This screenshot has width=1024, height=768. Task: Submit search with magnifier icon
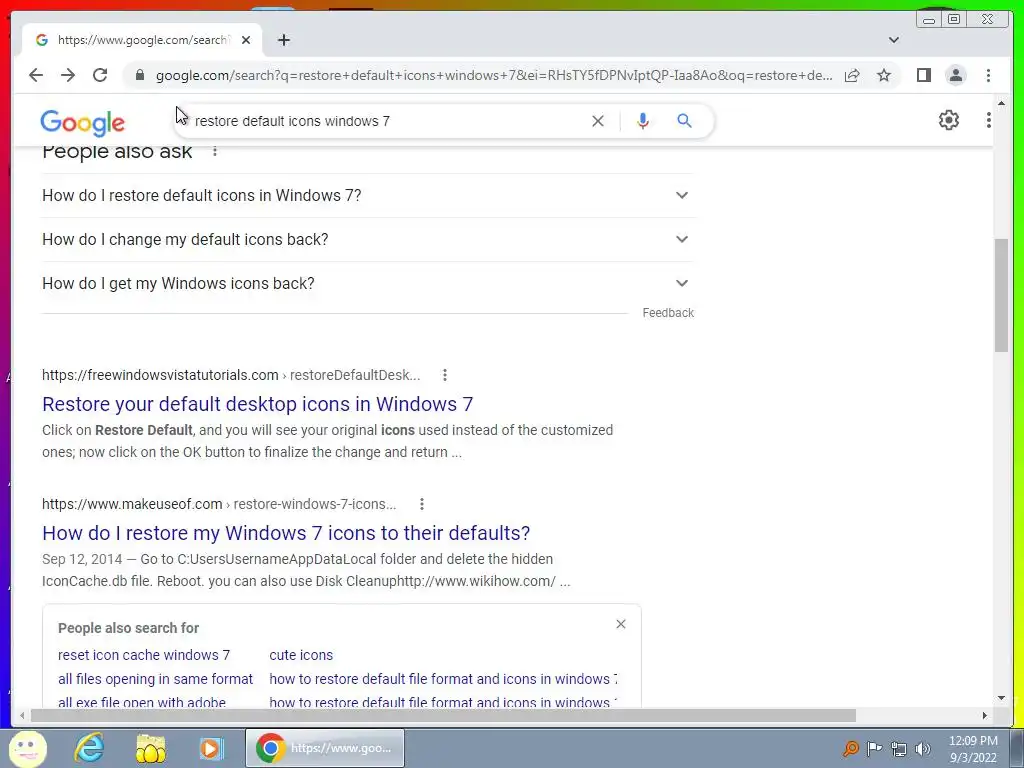click(684, 121)
